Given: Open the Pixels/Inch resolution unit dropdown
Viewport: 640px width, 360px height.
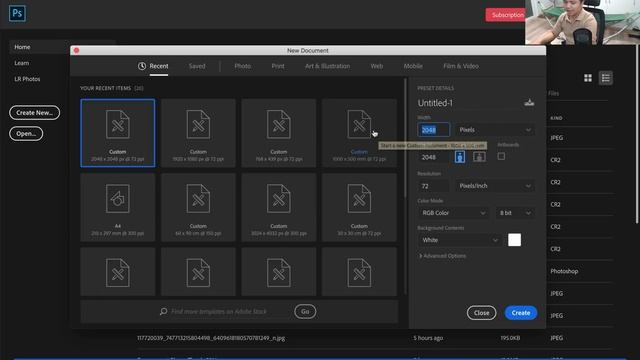Looking at the screenshot, I should coord(495,186).
